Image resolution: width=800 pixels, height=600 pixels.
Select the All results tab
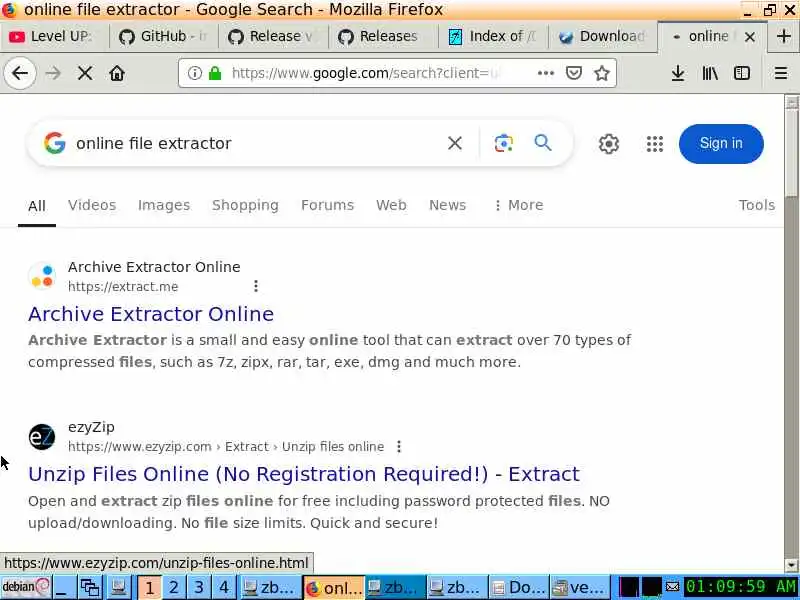point(37,206)
